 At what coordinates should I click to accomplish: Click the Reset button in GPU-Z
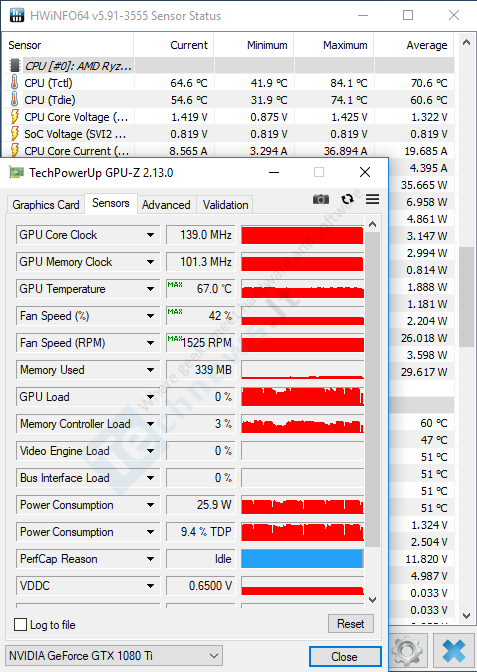[x=351, y=624]
